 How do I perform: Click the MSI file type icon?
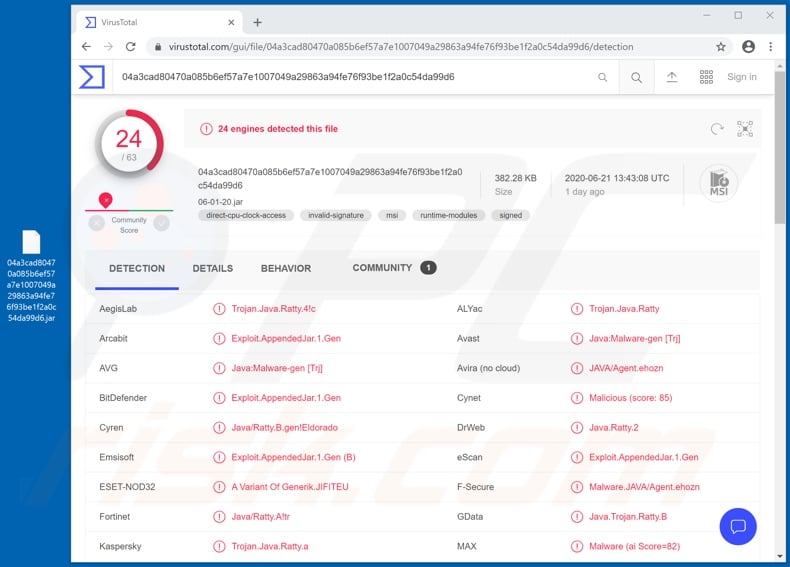point(718,183)
